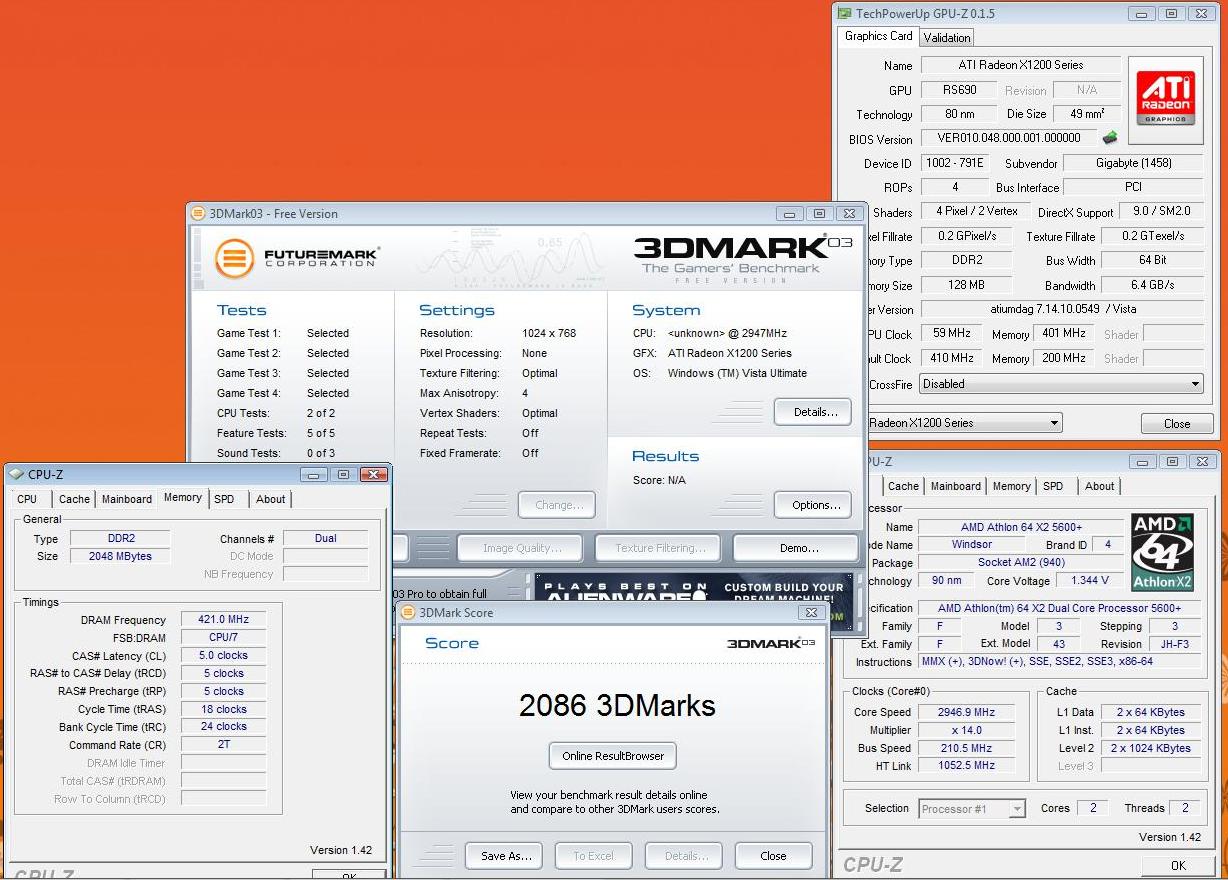Click the Command Rate 2T field
The width and height of the screenshot is (1228, 880).
(x=223, y=746)
